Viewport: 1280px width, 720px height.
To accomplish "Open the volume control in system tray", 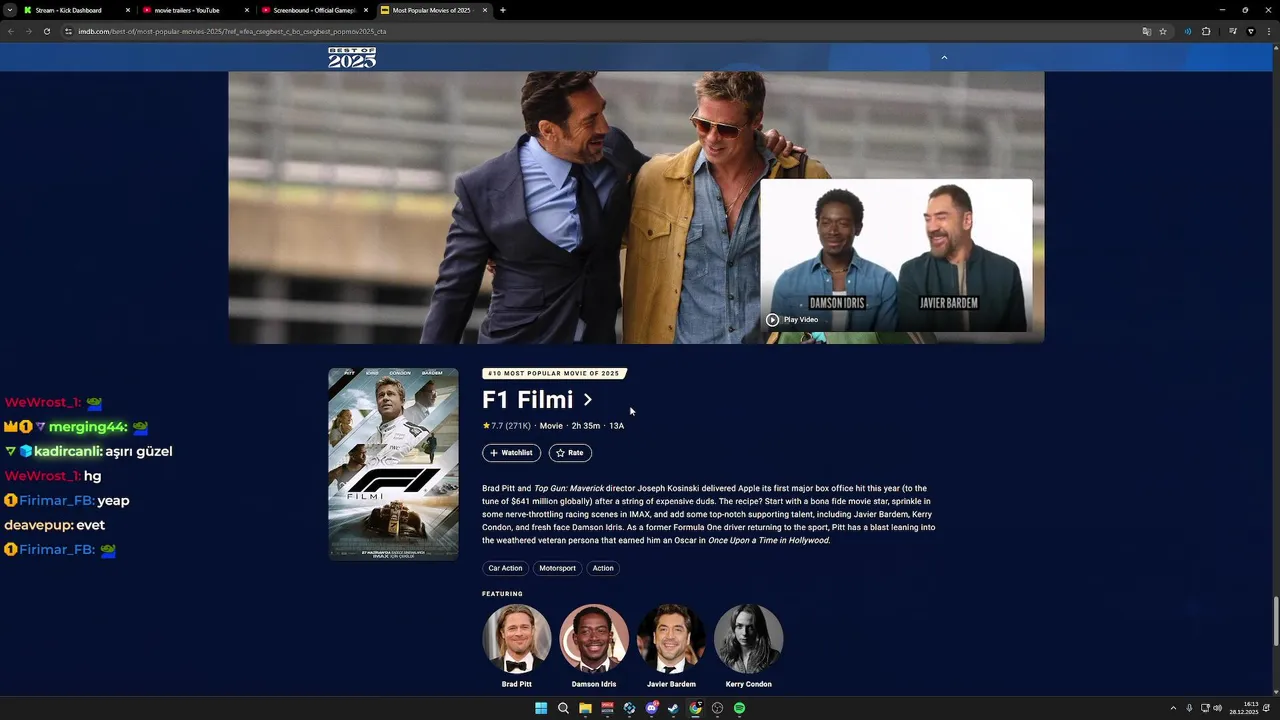I will [1217, 708].
